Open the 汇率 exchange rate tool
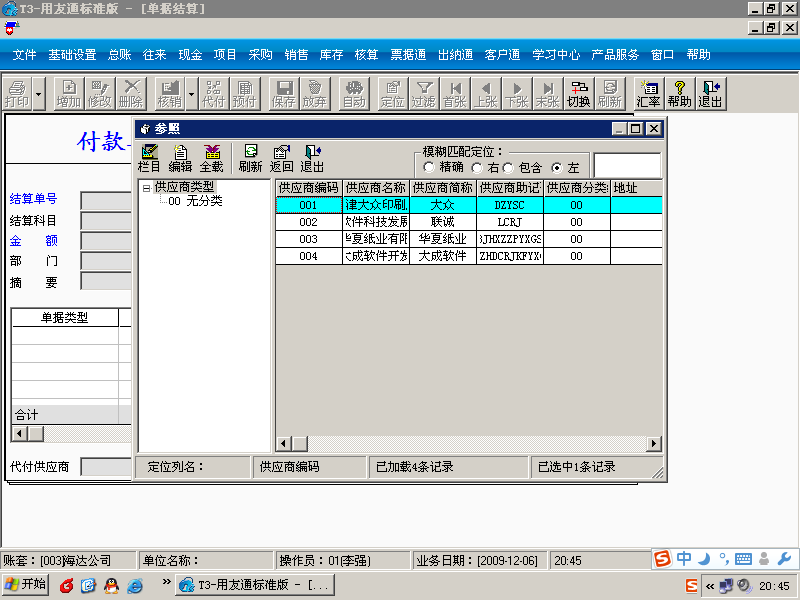 649,94
